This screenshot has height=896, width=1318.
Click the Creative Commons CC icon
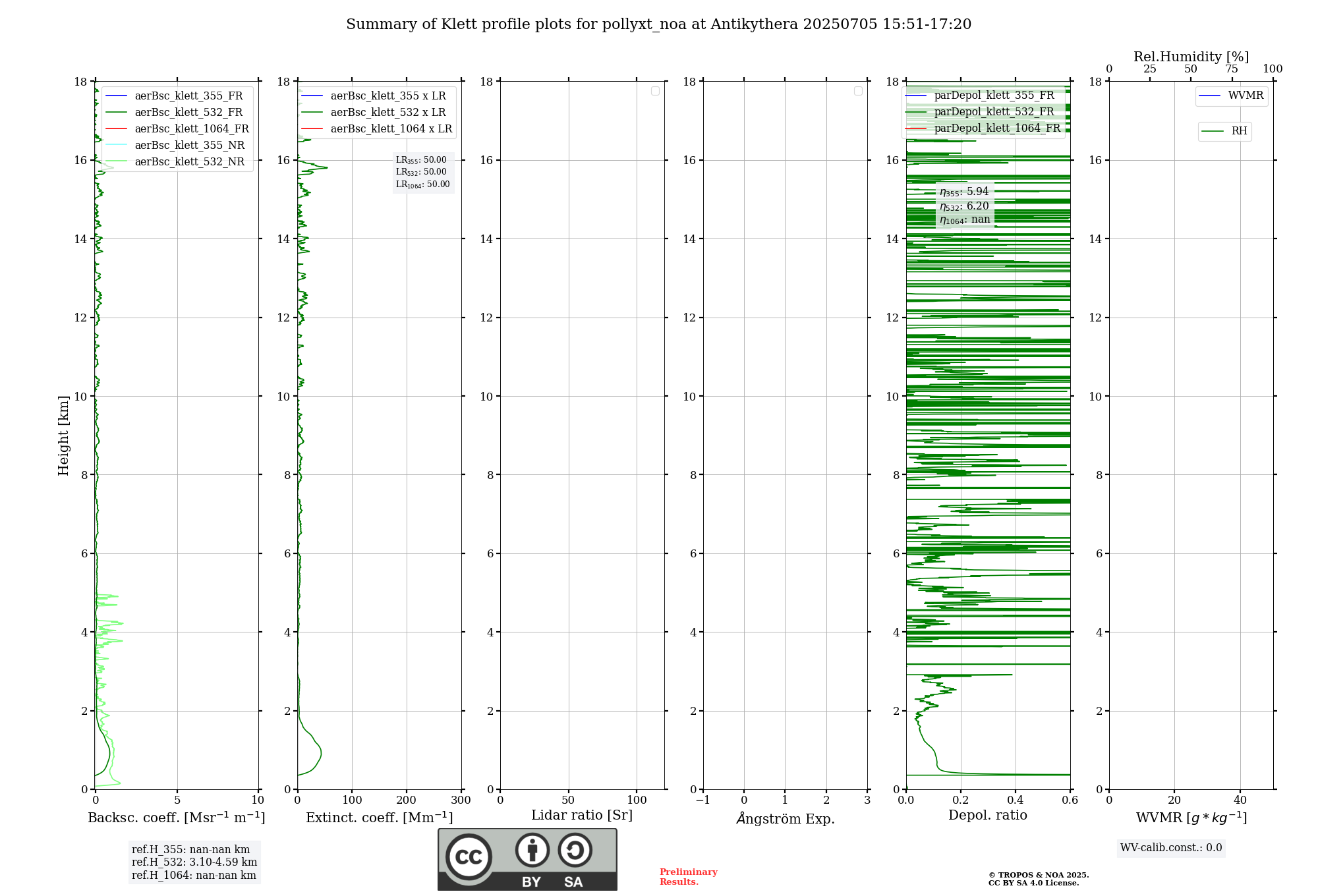point(469,856)
